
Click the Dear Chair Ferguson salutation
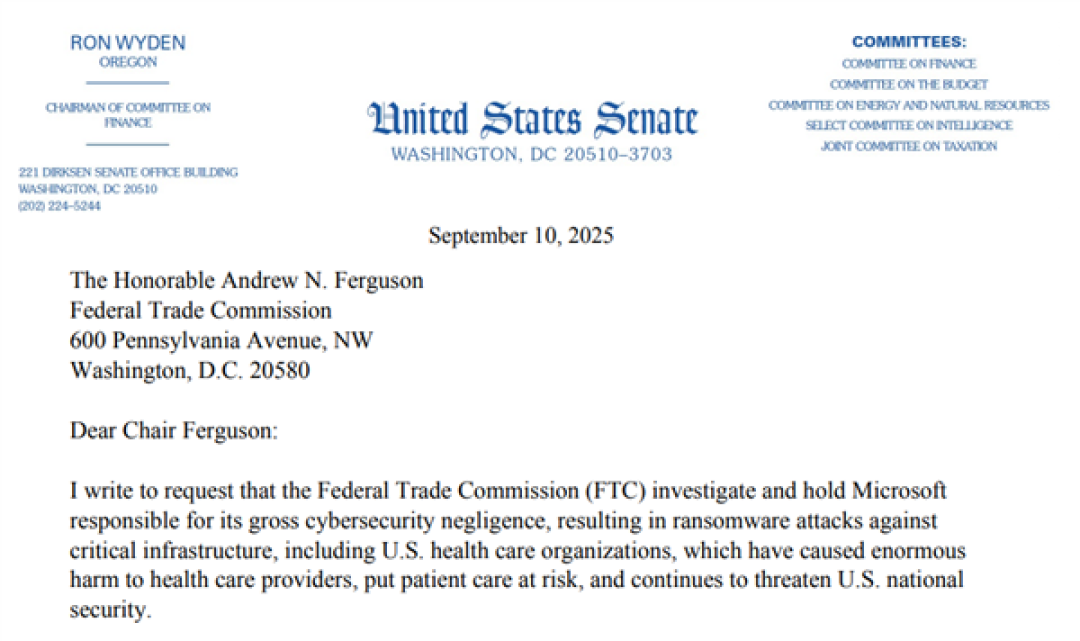coord(174,430)
